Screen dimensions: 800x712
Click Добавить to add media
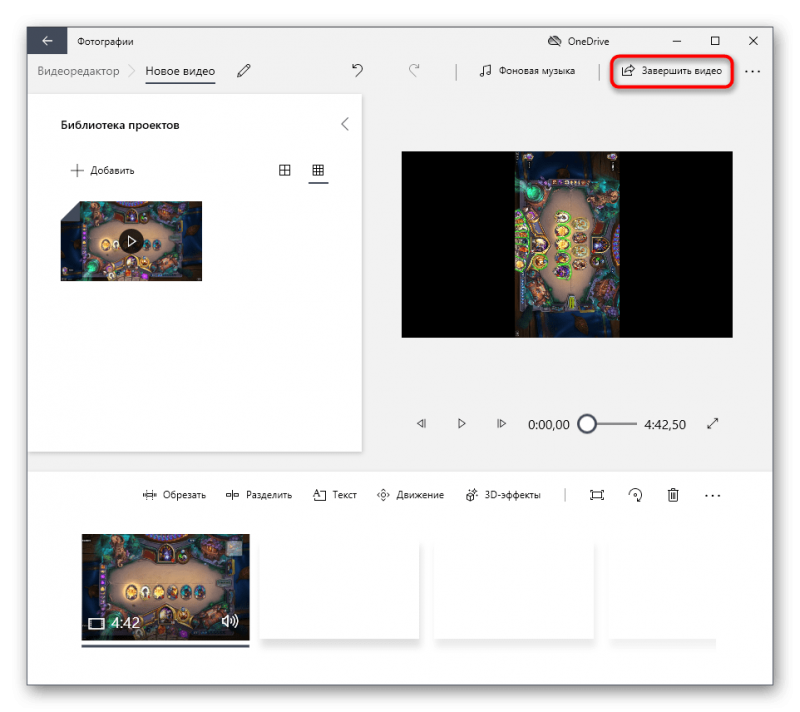coord(103,170)
